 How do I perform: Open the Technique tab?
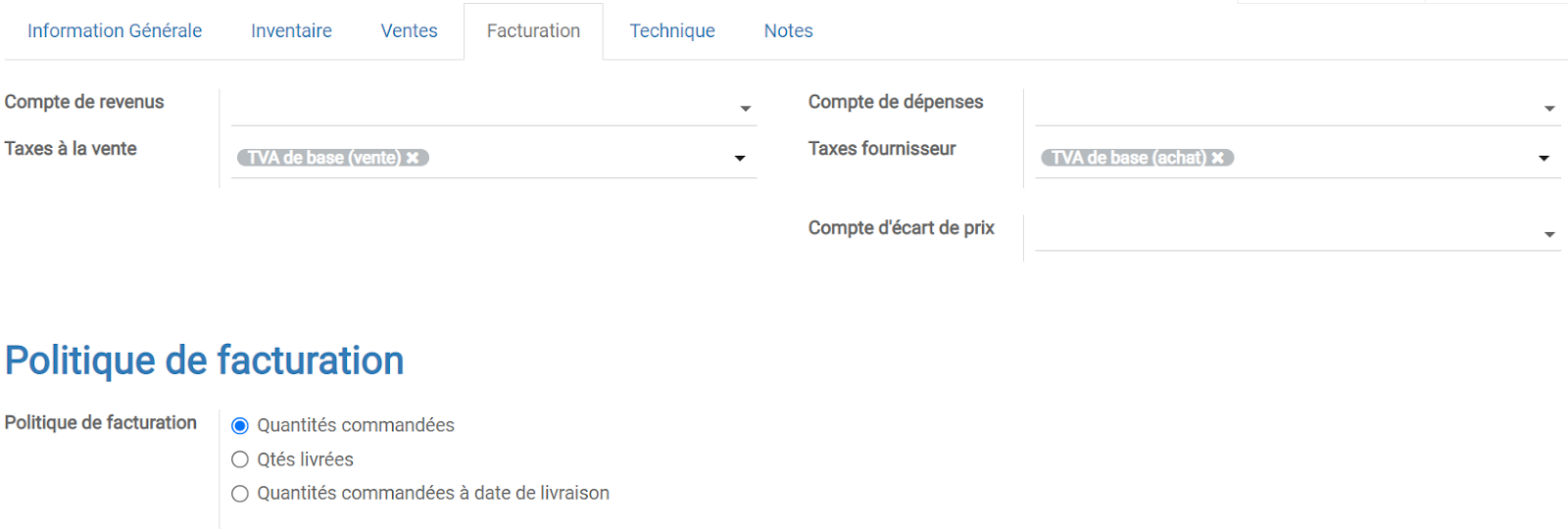pyautogui.click(x=672, y=31)
